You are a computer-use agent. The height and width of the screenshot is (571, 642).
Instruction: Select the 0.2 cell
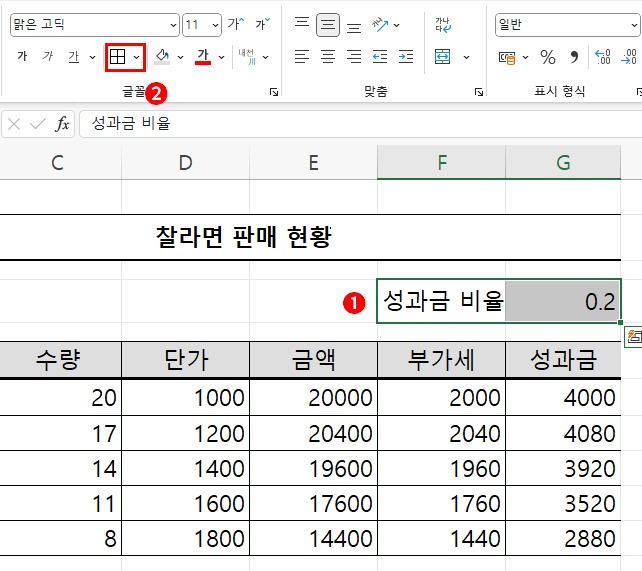click(563, 301)
